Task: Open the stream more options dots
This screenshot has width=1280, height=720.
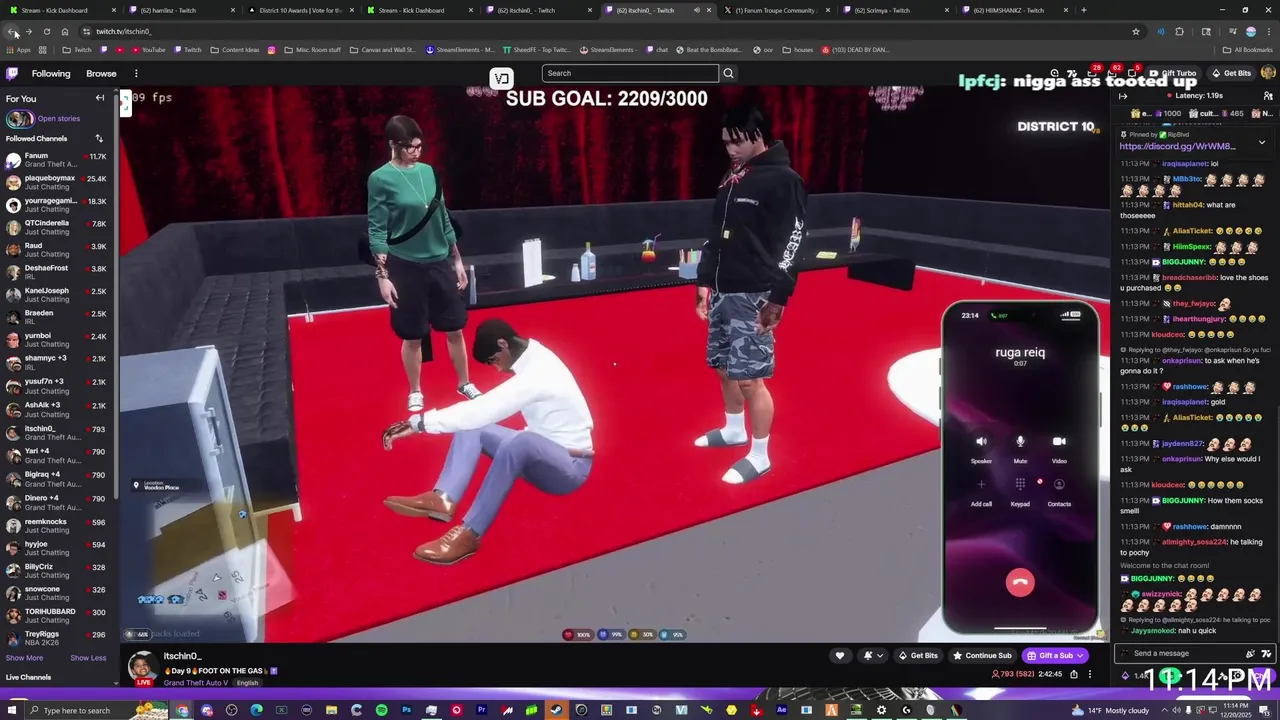Action: coord(1090,674)
